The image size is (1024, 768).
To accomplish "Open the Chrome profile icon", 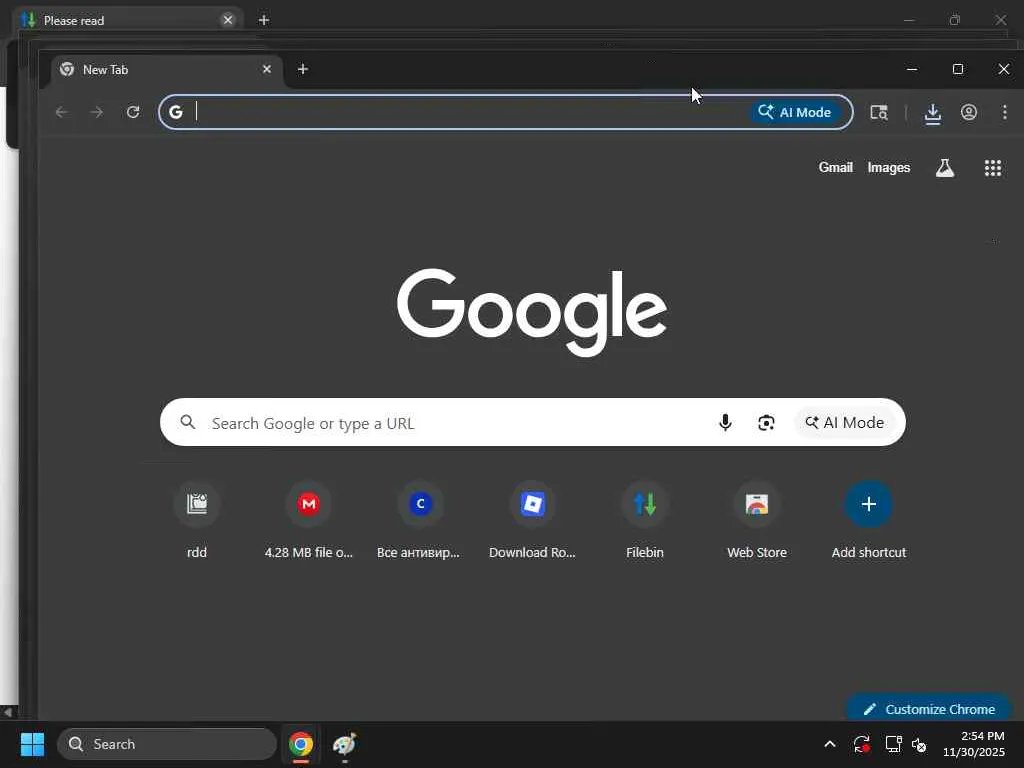I will click(x=969, y=112).
